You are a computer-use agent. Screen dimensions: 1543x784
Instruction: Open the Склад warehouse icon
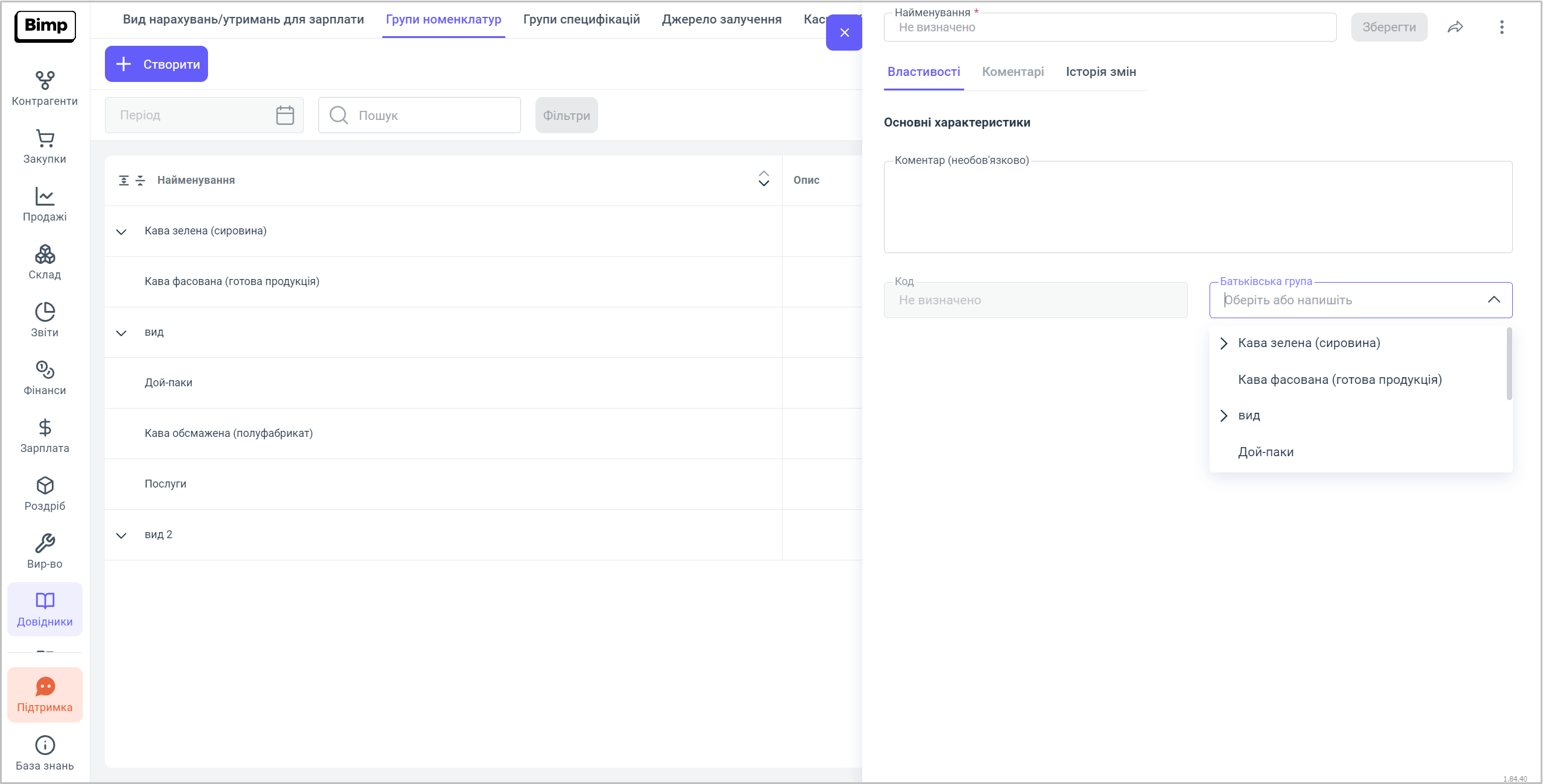point(45,262)
